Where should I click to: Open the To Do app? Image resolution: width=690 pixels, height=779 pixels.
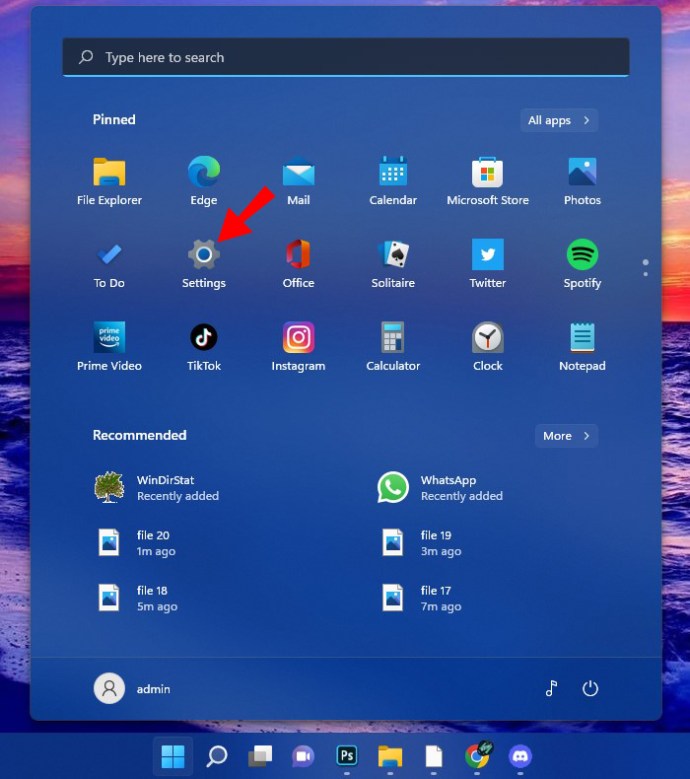[109, 264]
